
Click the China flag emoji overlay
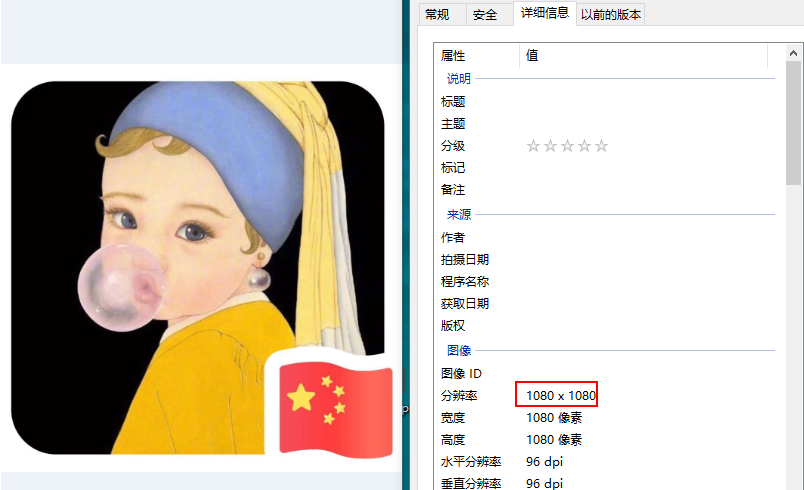(x=336, y=409)
